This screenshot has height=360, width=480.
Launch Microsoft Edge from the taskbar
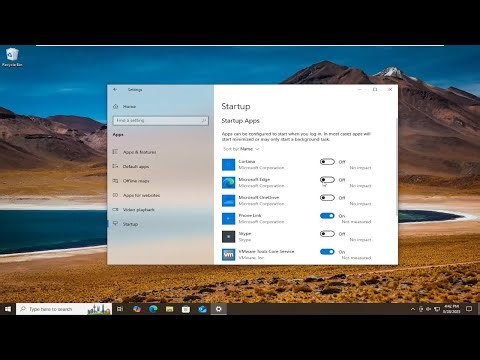tap(153, 309)
